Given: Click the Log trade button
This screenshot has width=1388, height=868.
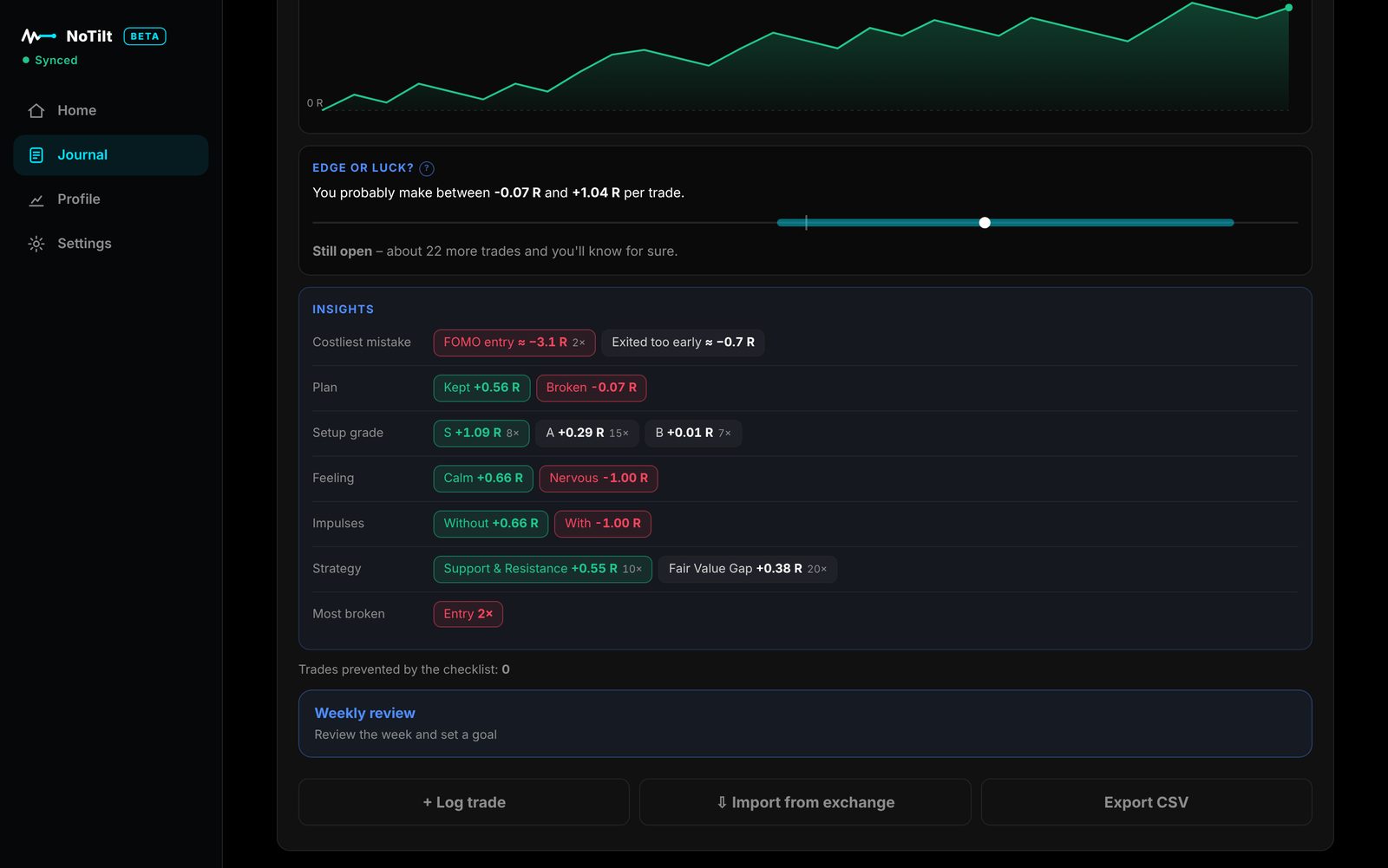Looking at the screenshot, I should [x=464, y=802].
